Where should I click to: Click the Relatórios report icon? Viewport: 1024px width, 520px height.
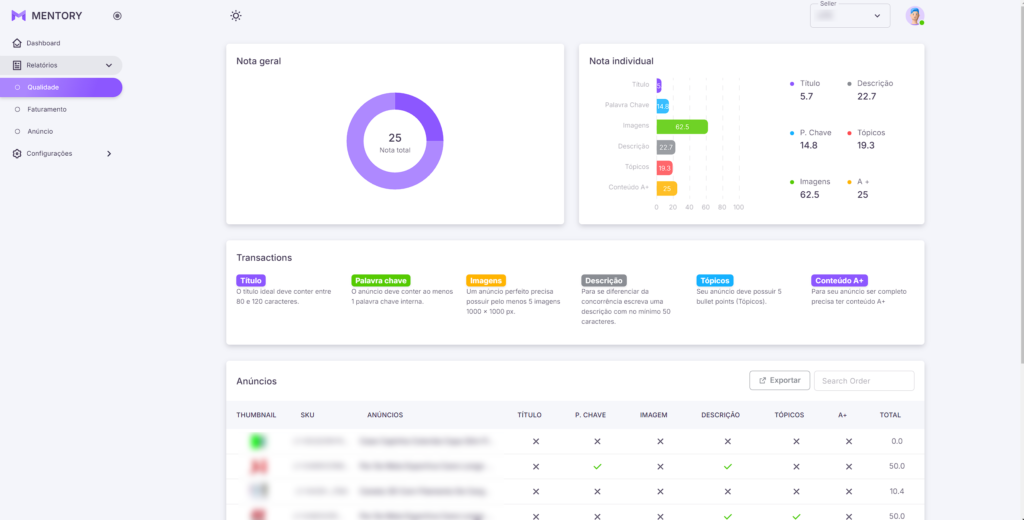(x=17, y=65)
